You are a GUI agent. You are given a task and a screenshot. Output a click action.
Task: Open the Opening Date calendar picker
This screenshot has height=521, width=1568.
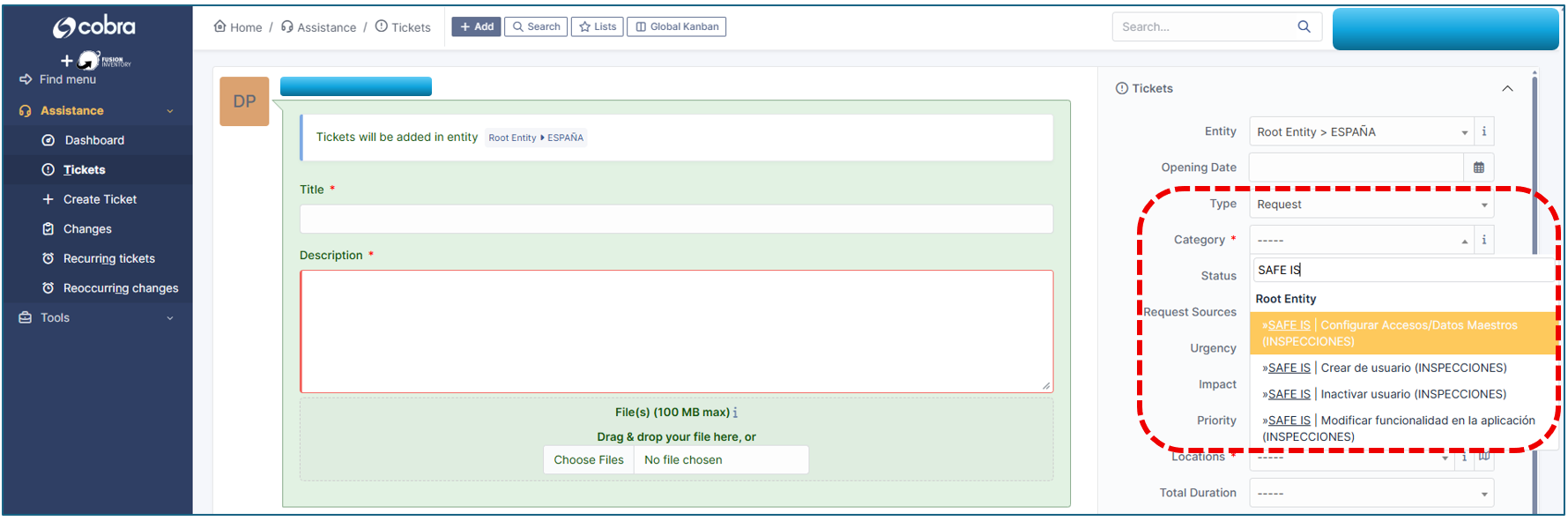(x=1478, y=167)
